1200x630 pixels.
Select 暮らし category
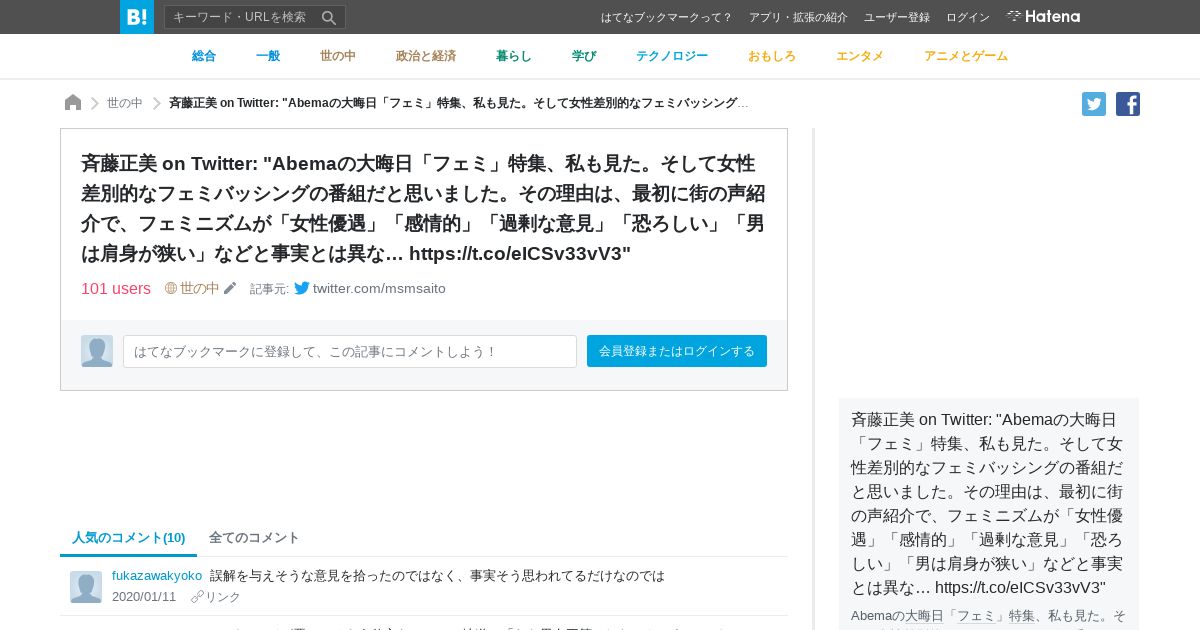point(514,56)
